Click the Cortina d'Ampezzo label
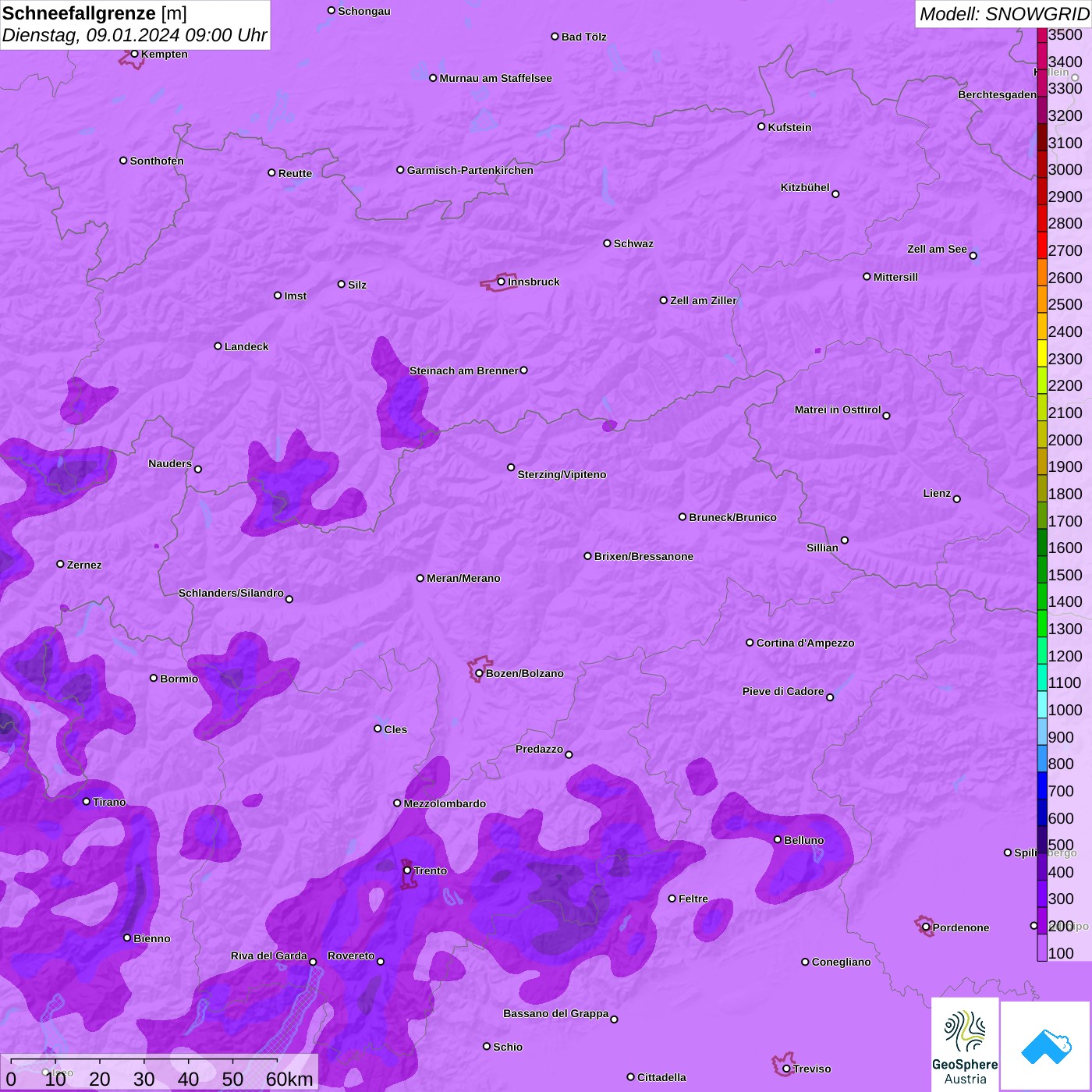This screenshot has width=1092, height=1092. tap(805, 643)
